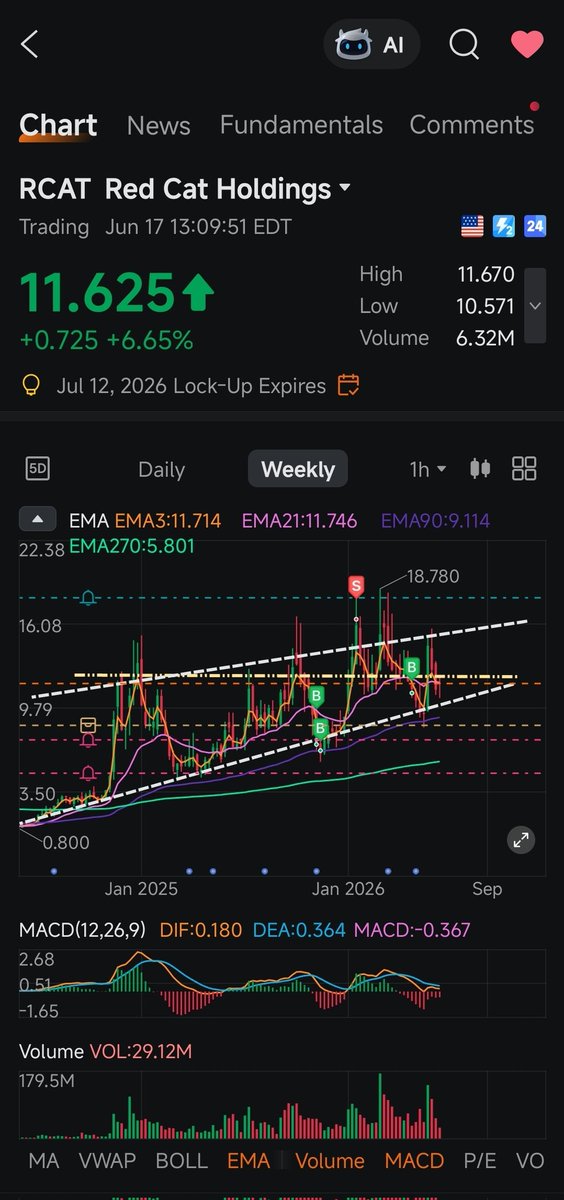
Task: Open the chart grid layout icon
Action: [x=524, y=468]
